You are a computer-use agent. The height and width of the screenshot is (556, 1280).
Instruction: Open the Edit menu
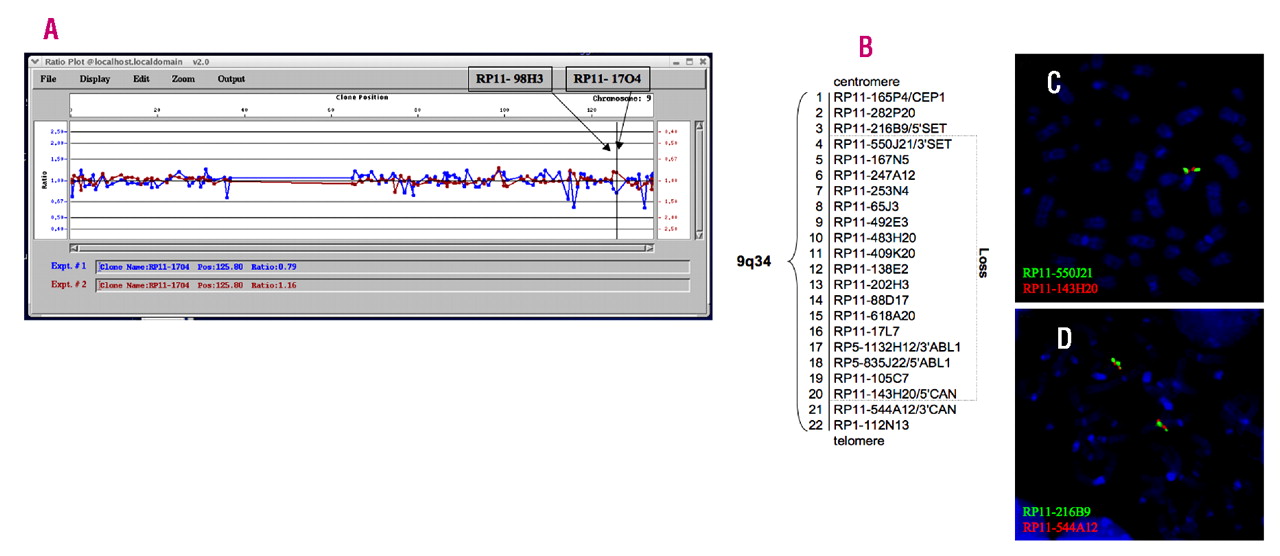point(141,79)
